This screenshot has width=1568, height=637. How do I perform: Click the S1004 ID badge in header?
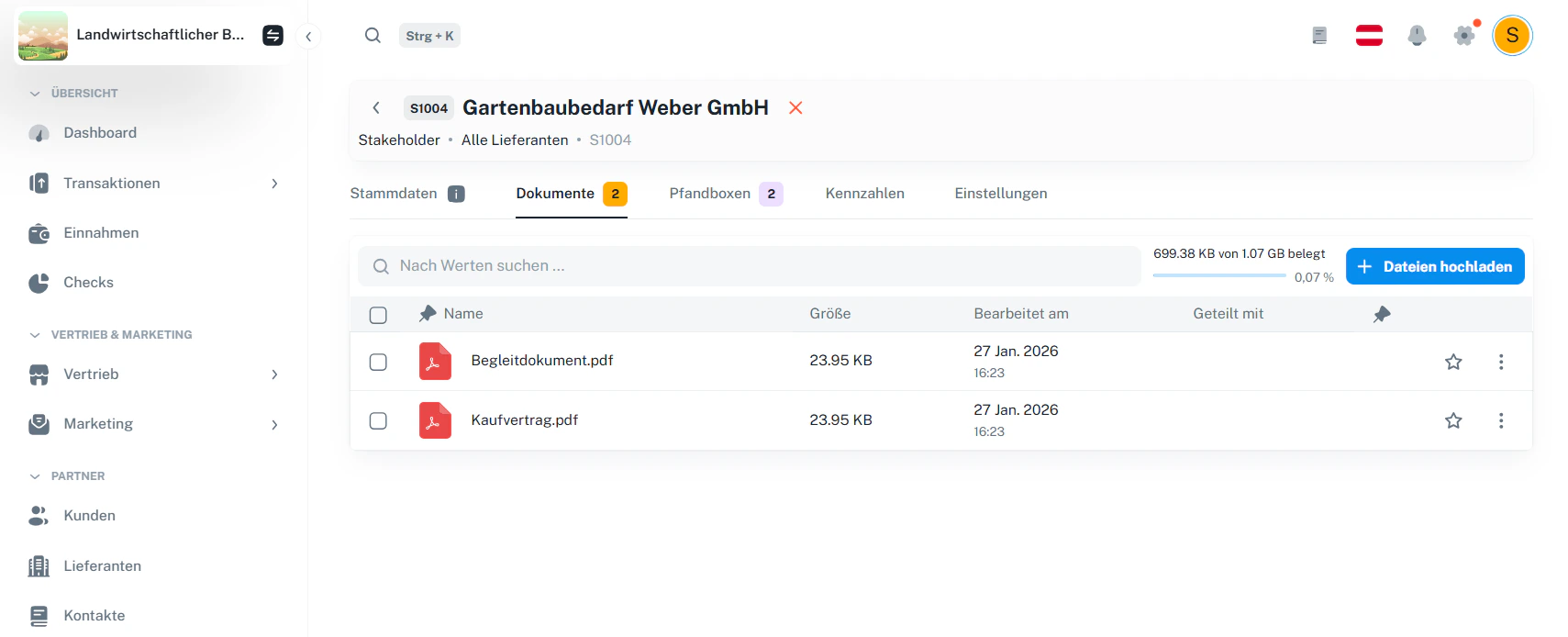(428, 108)
